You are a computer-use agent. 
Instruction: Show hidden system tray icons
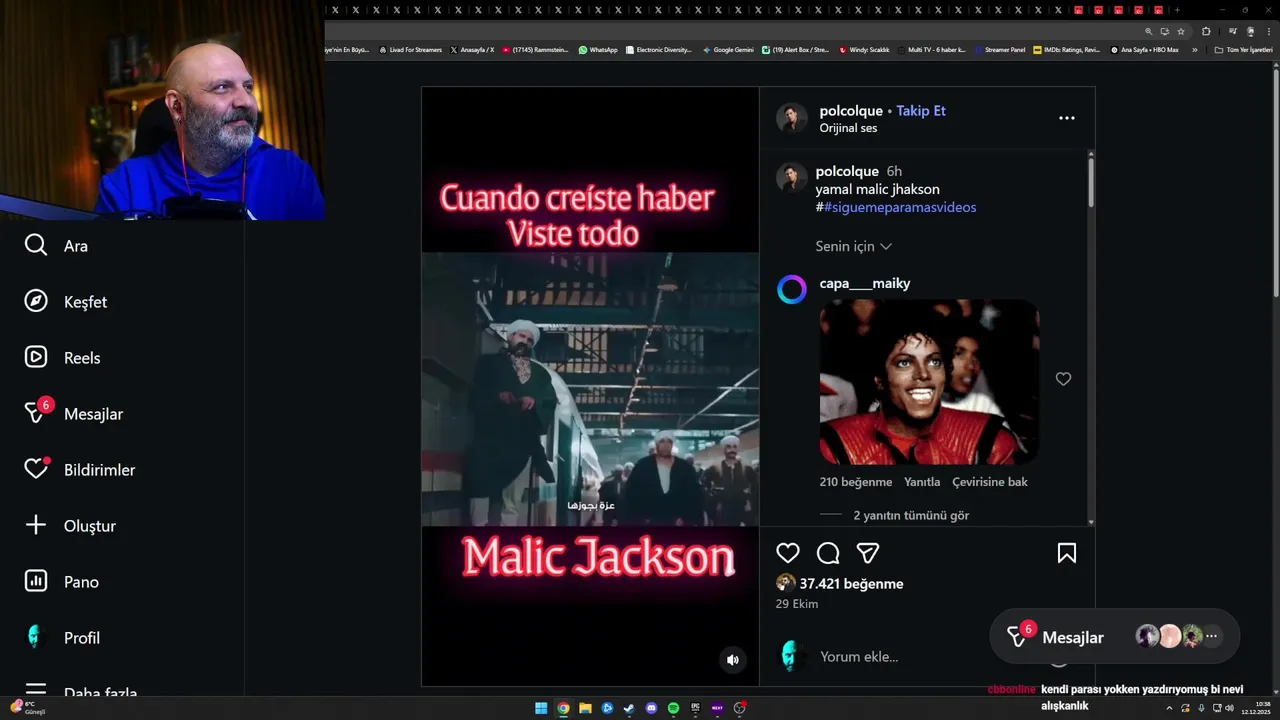[x=1169, y=708]
